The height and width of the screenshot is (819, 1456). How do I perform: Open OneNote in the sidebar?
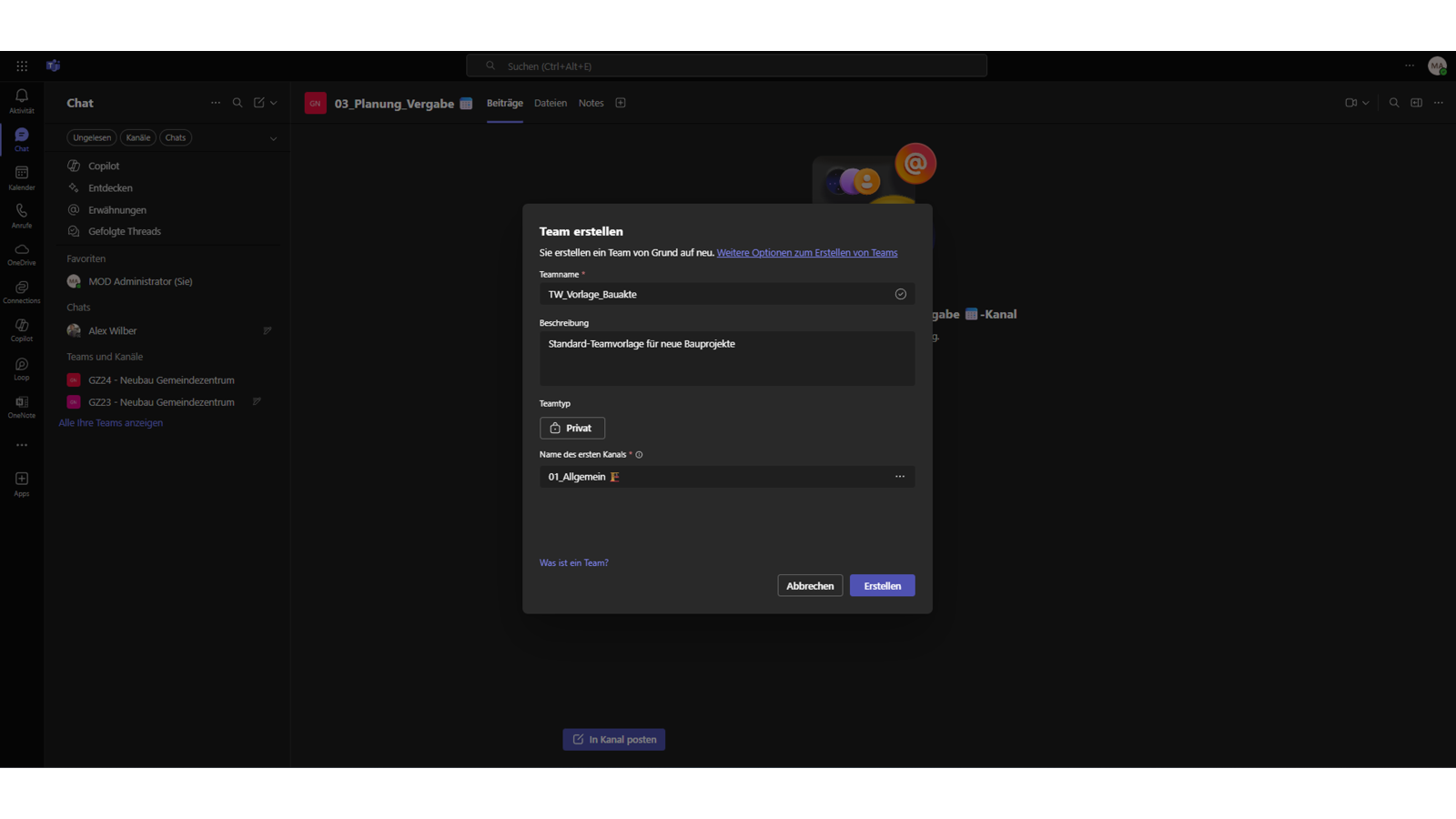(x=22, y=406)
